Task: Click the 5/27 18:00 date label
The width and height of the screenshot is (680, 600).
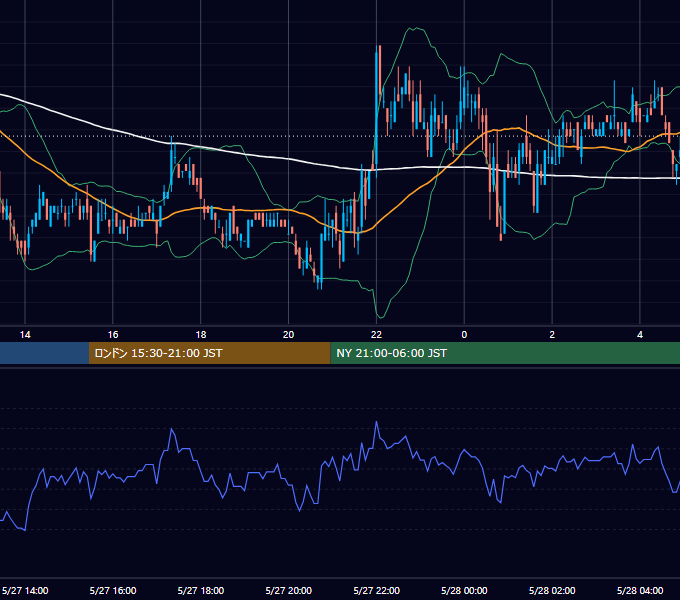Action: pyautogui.click(x=201, y=590)
